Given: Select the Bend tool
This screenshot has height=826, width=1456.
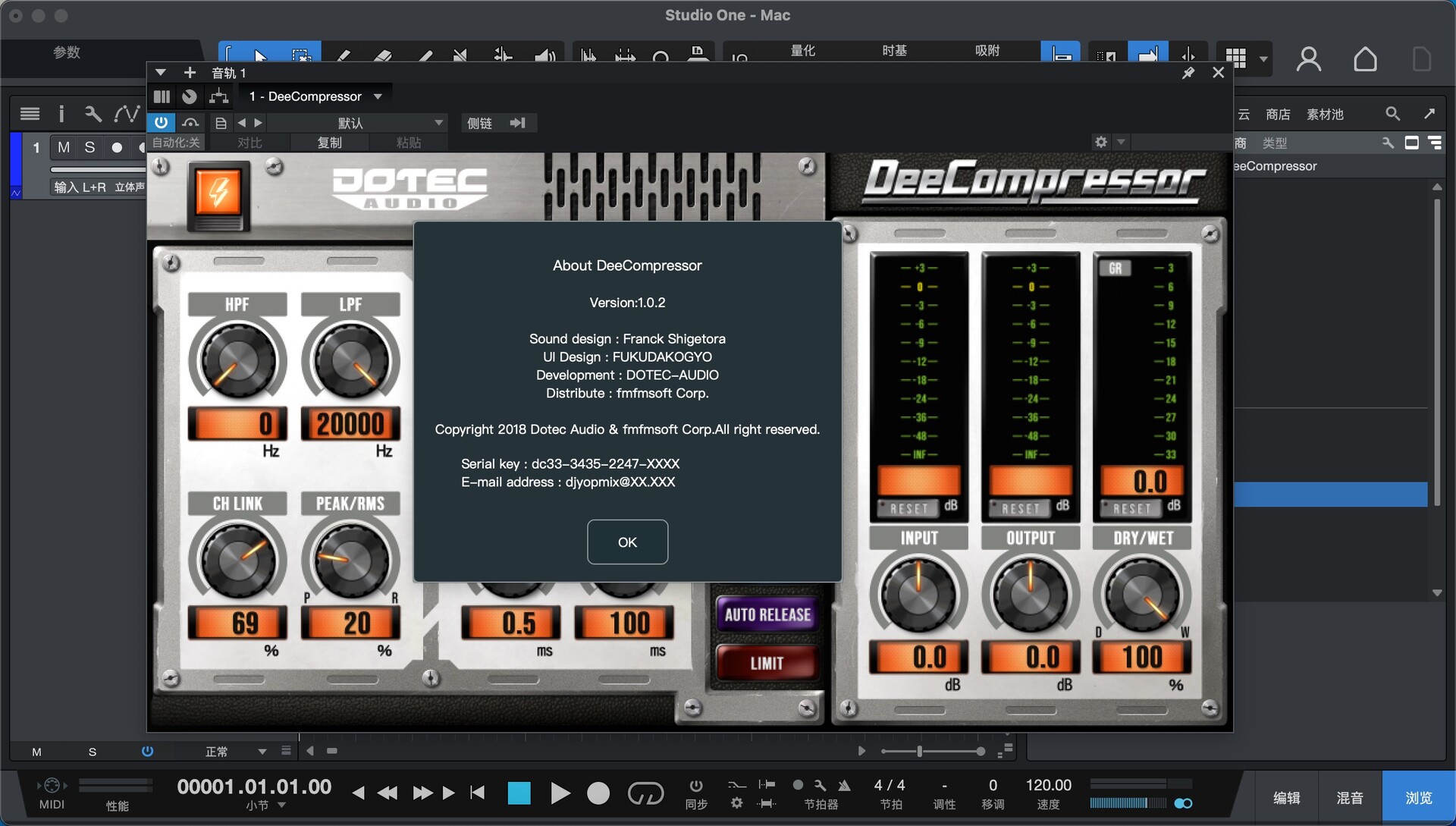Looking at the screenshot, I should [503, 55].
